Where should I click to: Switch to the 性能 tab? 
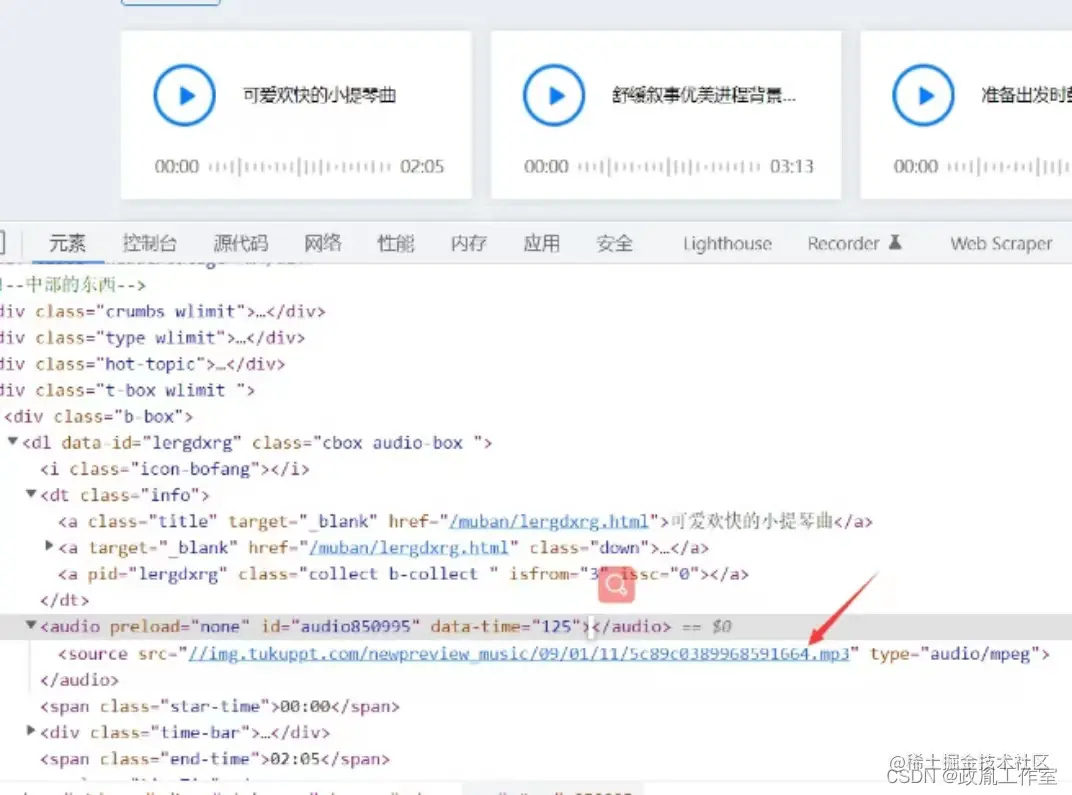point(396,243)
